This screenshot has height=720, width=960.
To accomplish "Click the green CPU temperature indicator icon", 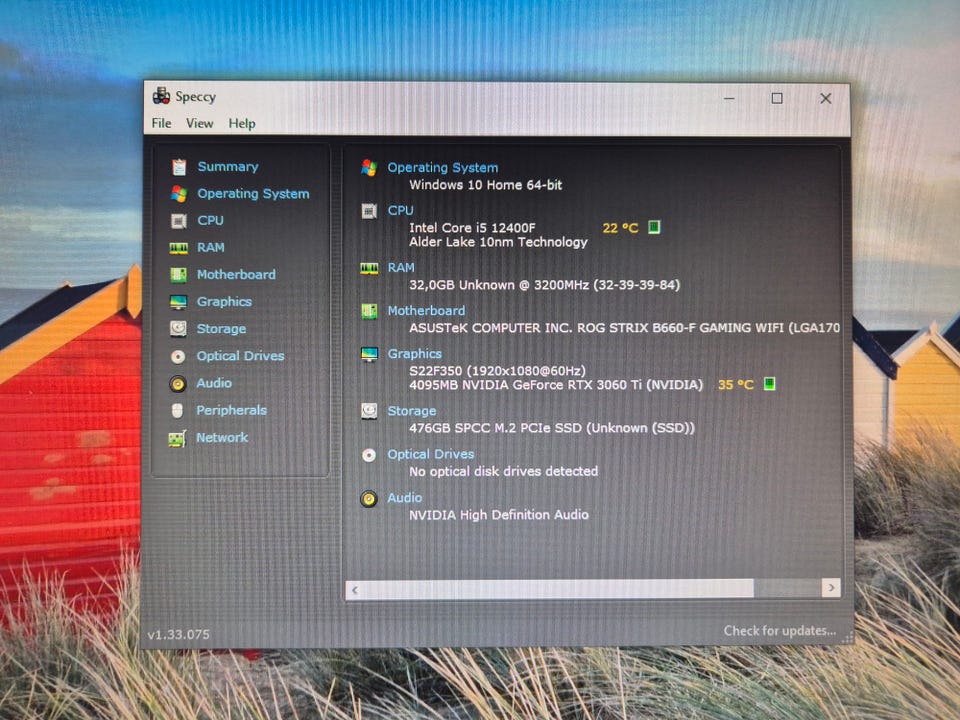I will pos(654,227).
